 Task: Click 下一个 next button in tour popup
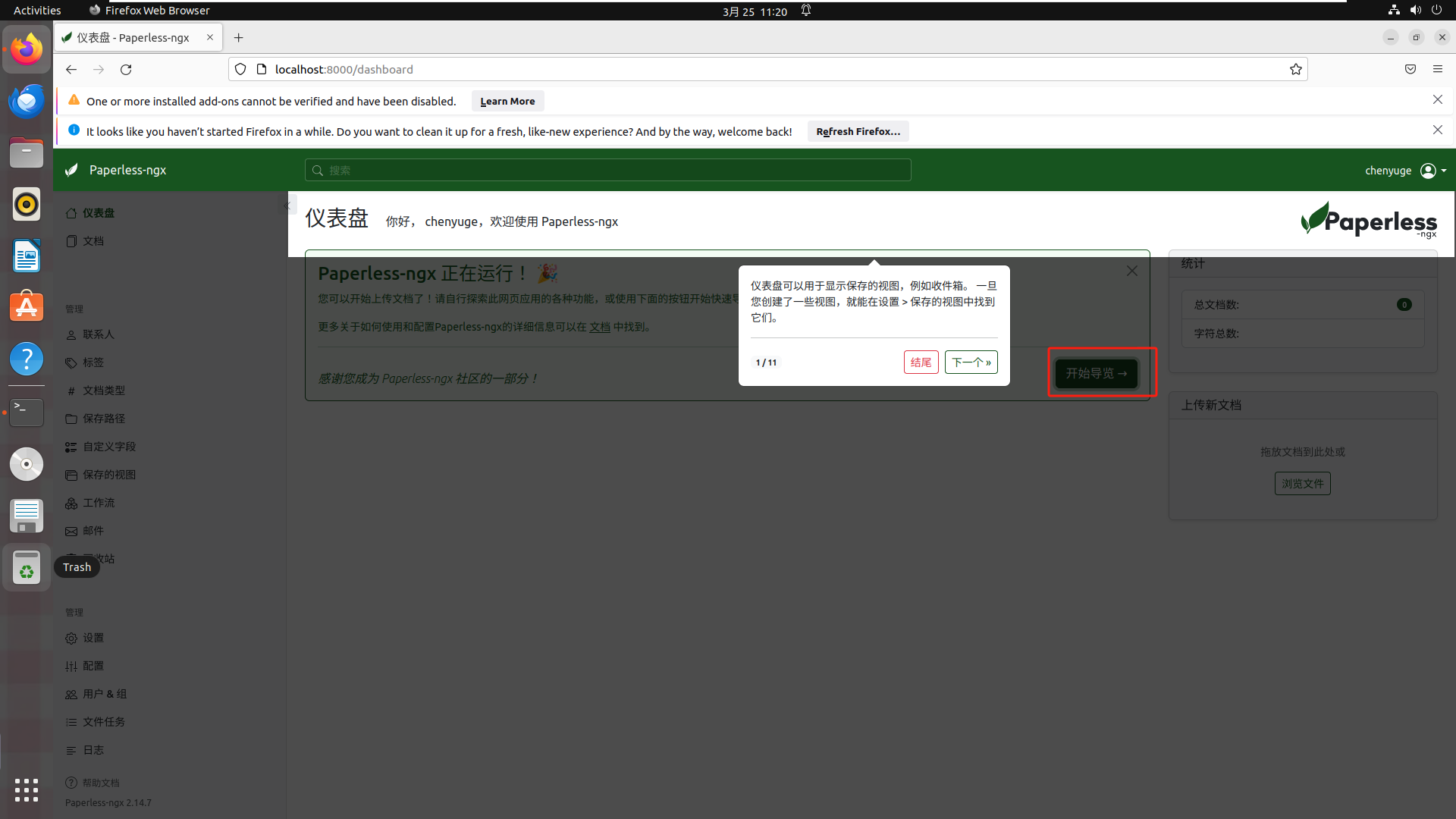(x=971, y=362)
